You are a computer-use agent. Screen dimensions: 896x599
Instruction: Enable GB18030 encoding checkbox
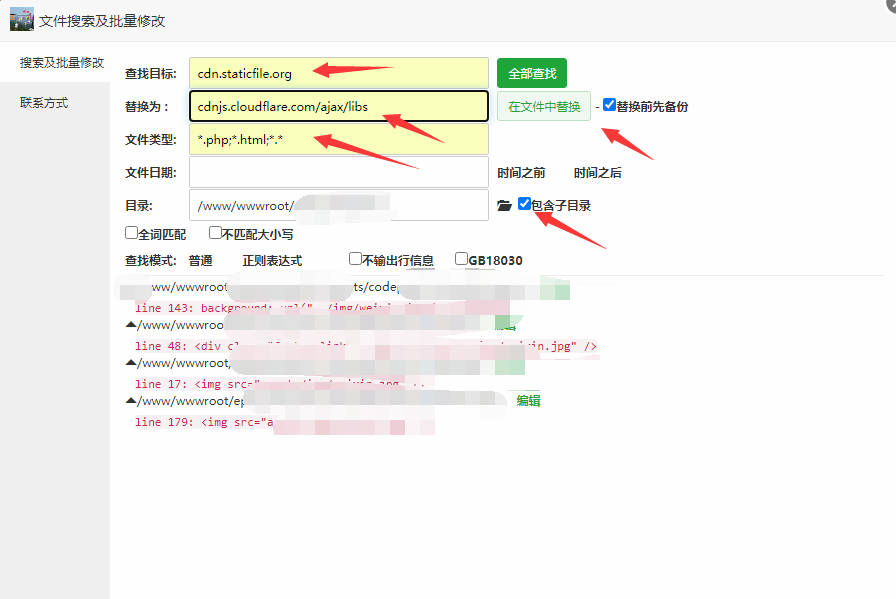tap(461, 259)
